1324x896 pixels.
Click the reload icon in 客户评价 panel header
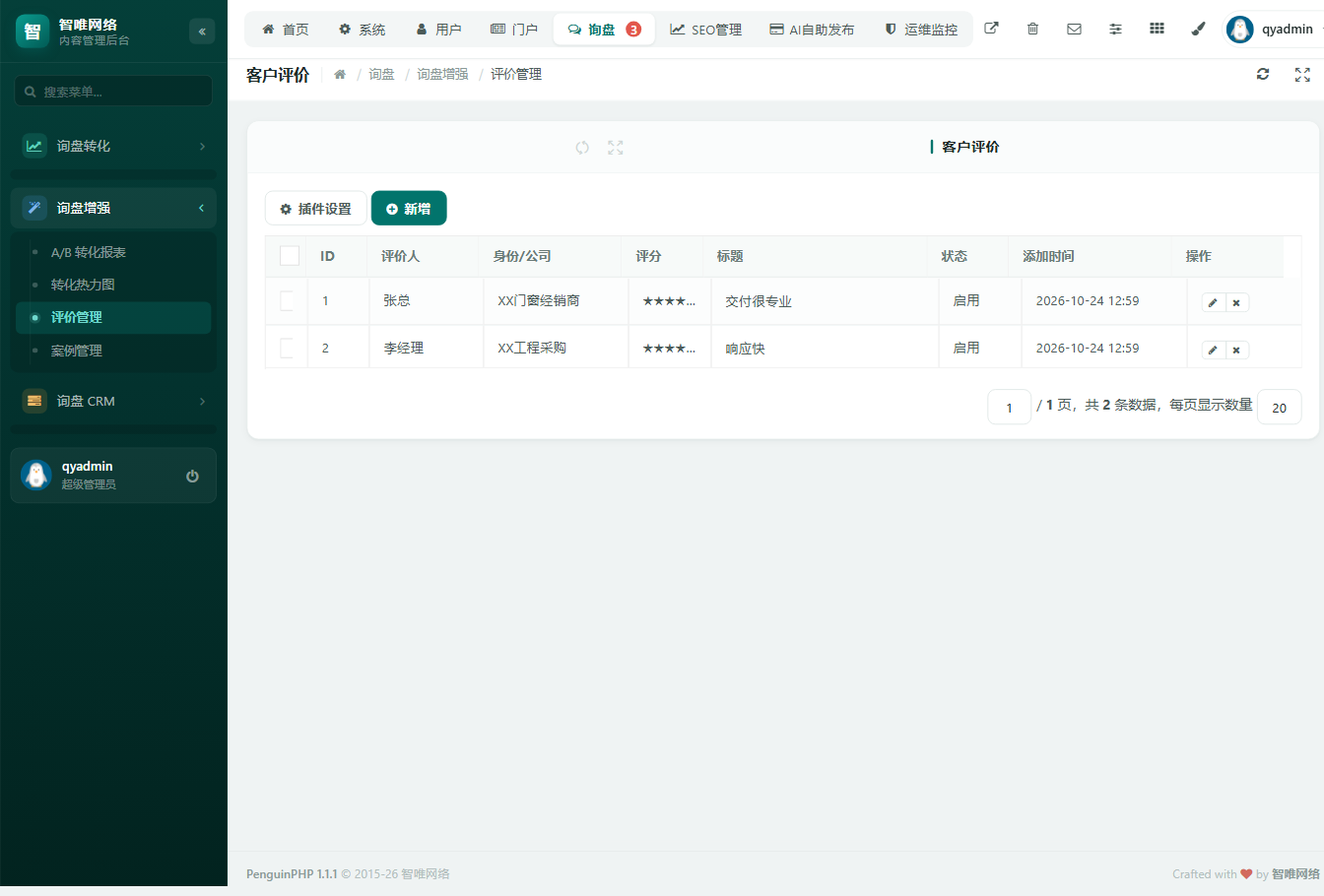582,147
